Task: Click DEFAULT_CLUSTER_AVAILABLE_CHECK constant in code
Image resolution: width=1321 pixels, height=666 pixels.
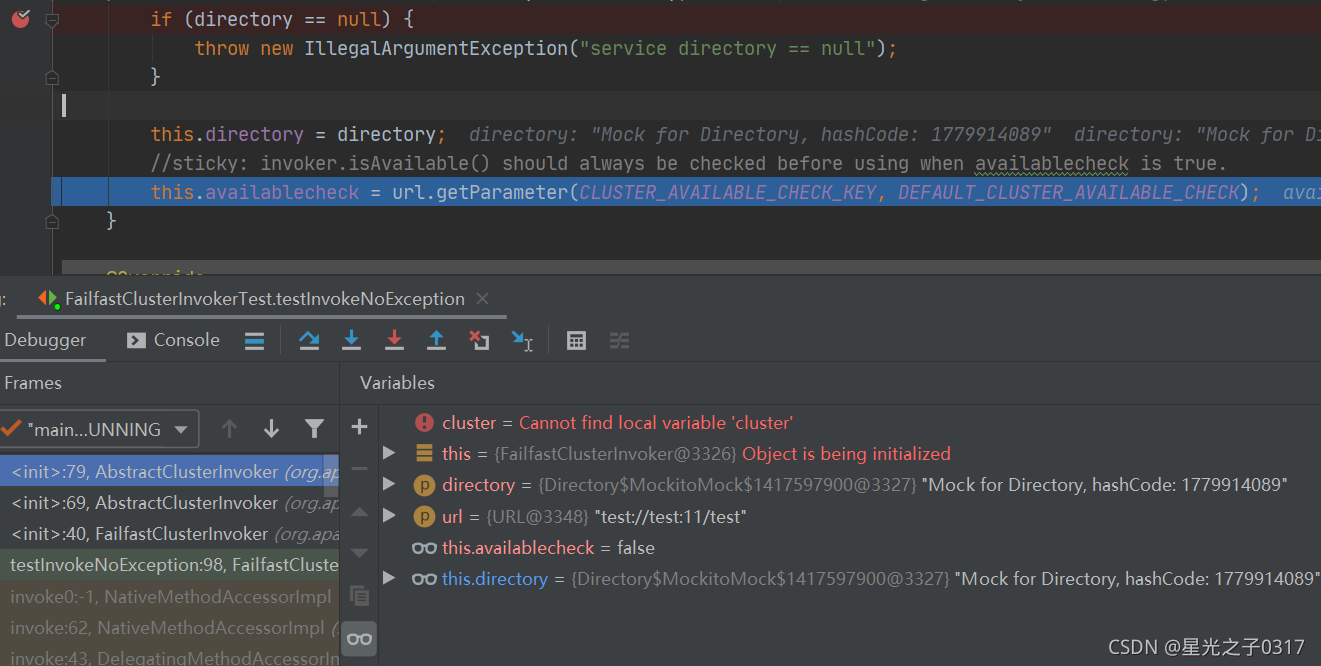Action: [1069, 192]
